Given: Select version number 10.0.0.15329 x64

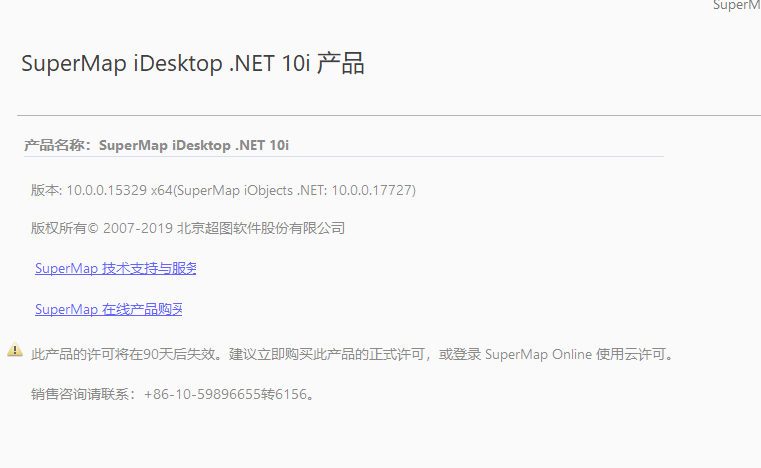Looking at the screenshot, I should click(x=119, y=190).
